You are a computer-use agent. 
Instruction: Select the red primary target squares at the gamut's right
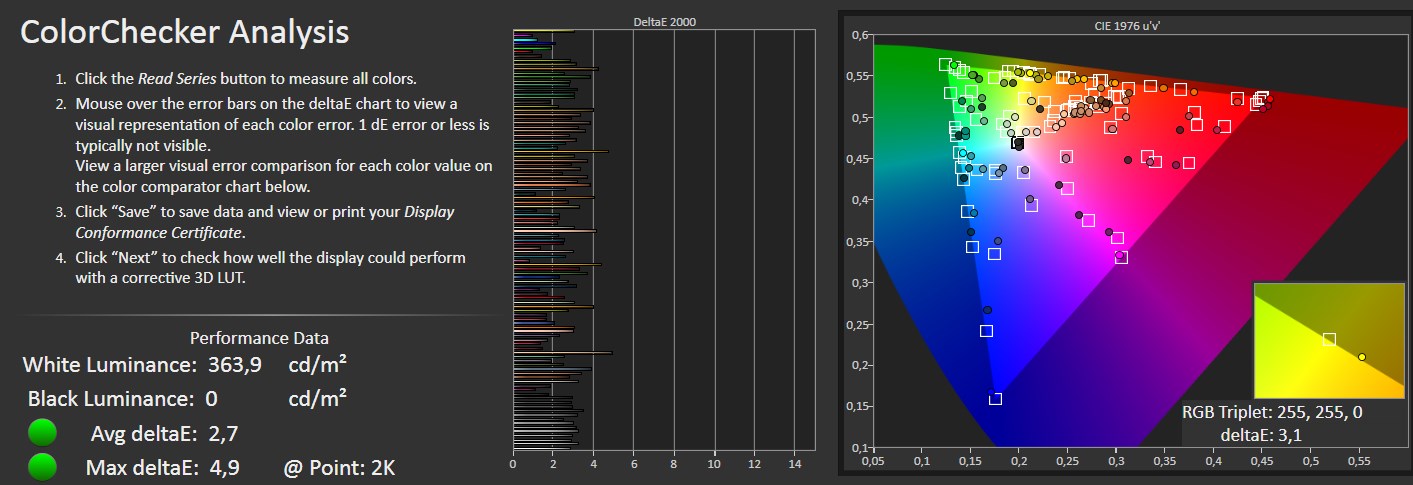pos(1260,98)
